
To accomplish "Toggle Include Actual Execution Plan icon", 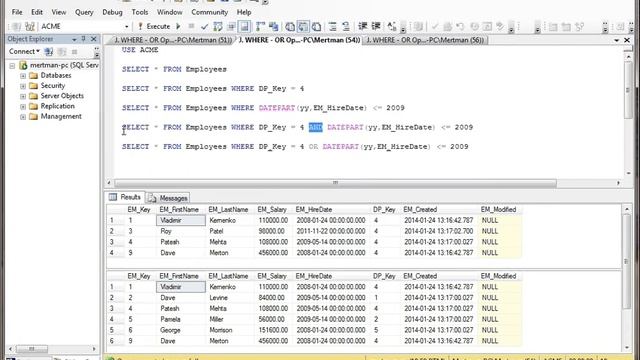I will [260, 27].
